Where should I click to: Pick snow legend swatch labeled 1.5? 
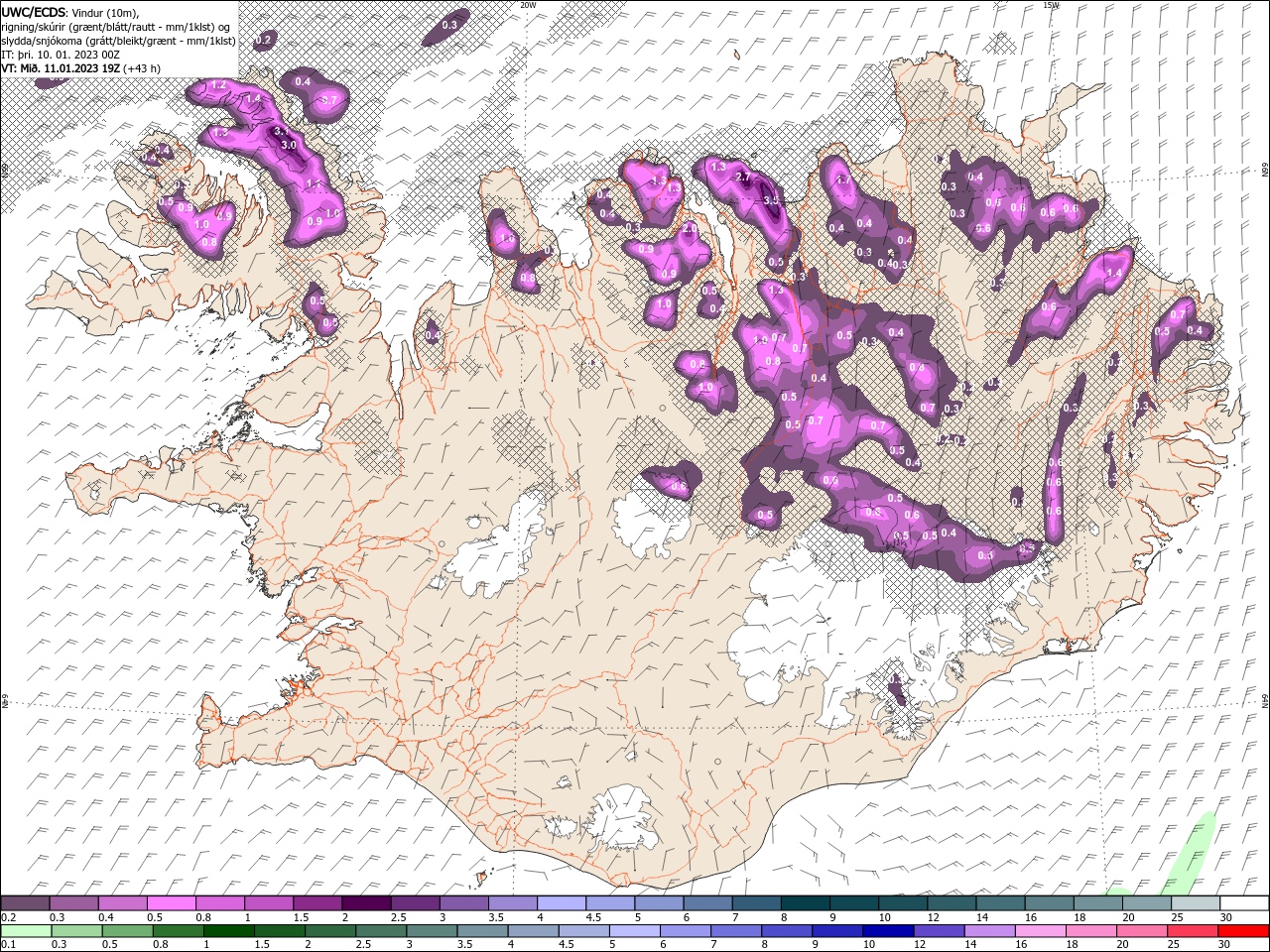pyautogui.click(x=317, y=902)
